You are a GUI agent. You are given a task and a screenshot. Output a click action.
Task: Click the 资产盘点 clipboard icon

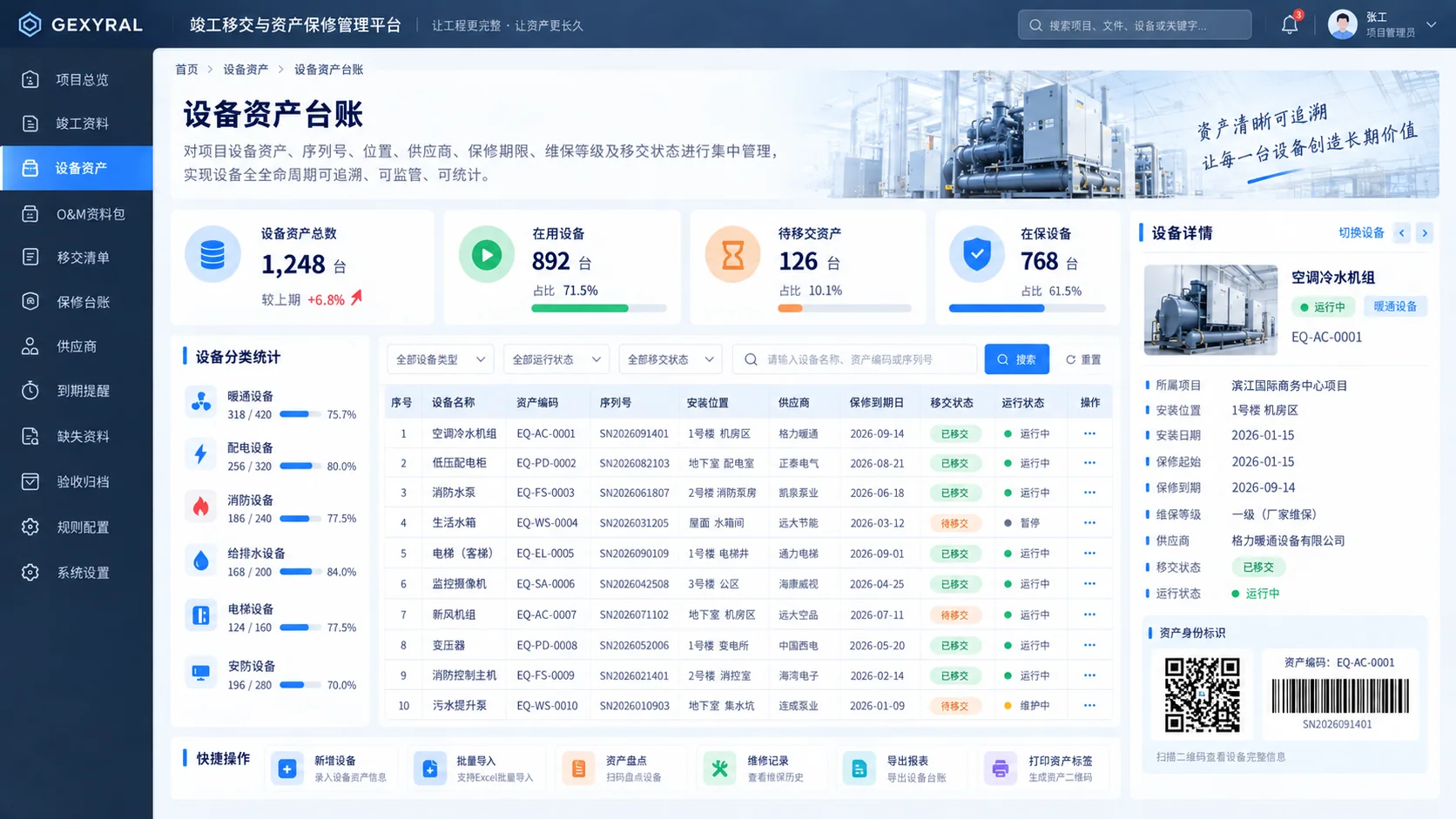(x=578, y=769)
